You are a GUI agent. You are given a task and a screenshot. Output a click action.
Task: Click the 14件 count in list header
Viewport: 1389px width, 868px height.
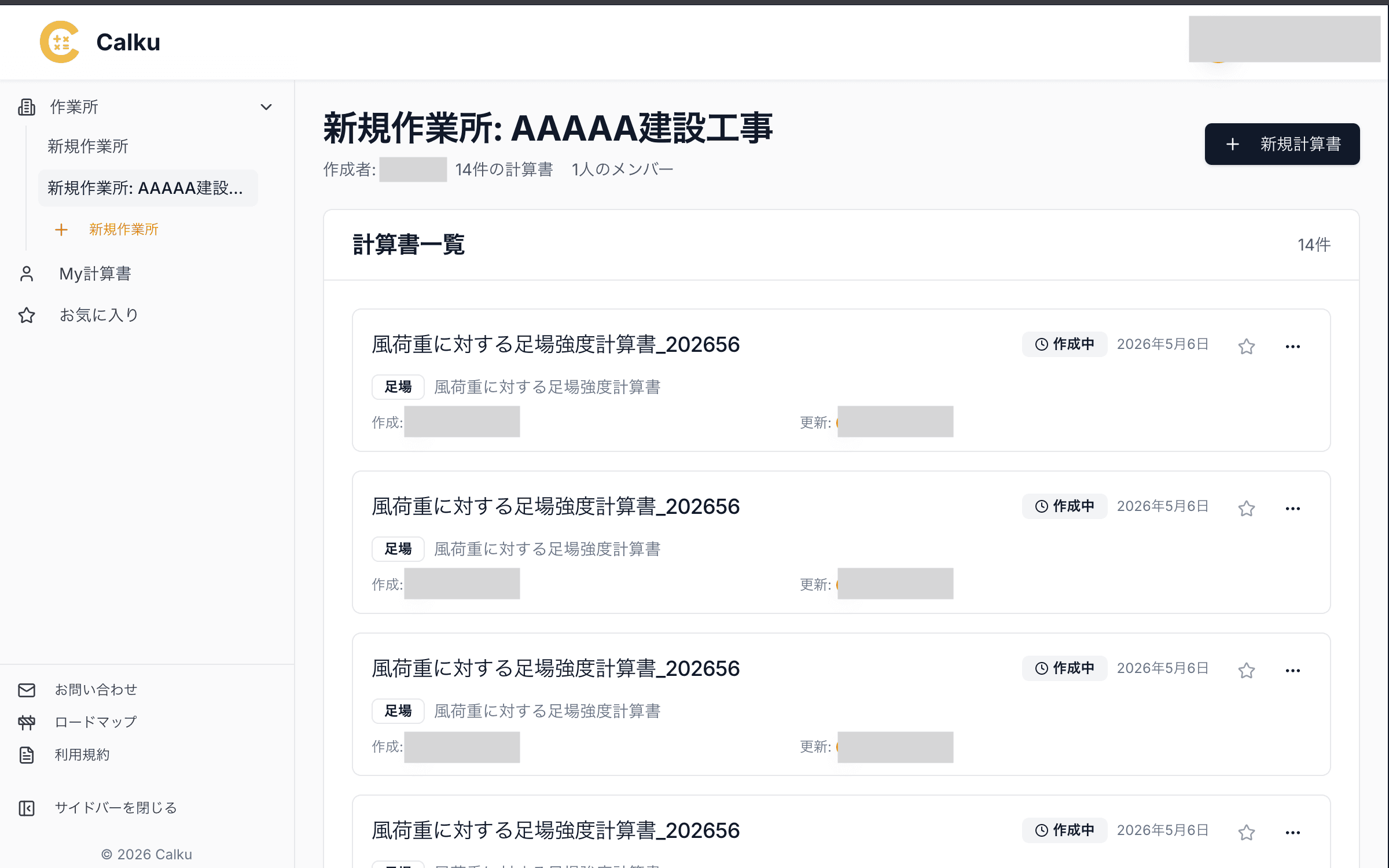tap(1314, 245)
